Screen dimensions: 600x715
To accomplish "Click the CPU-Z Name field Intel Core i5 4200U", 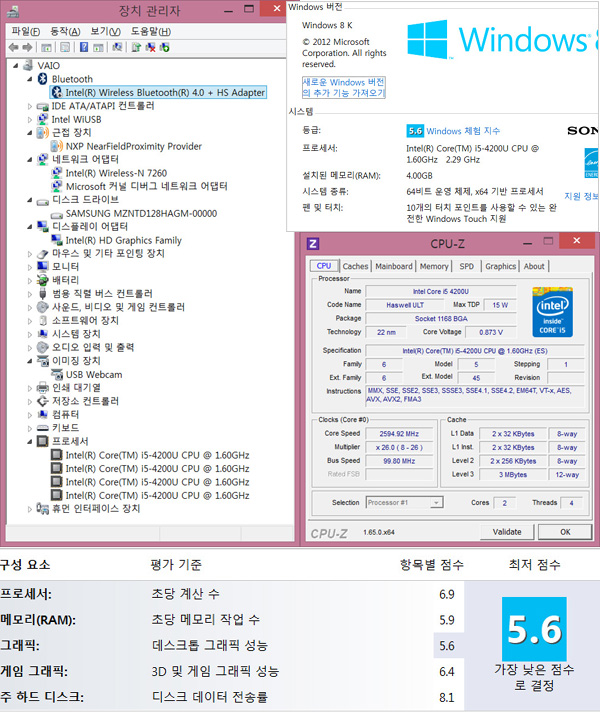I will point(441,291).
